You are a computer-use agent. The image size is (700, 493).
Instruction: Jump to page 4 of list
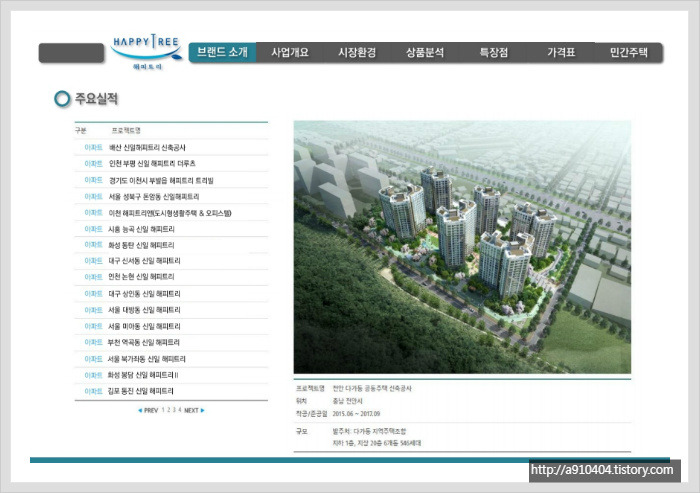[x=179, y=410]
